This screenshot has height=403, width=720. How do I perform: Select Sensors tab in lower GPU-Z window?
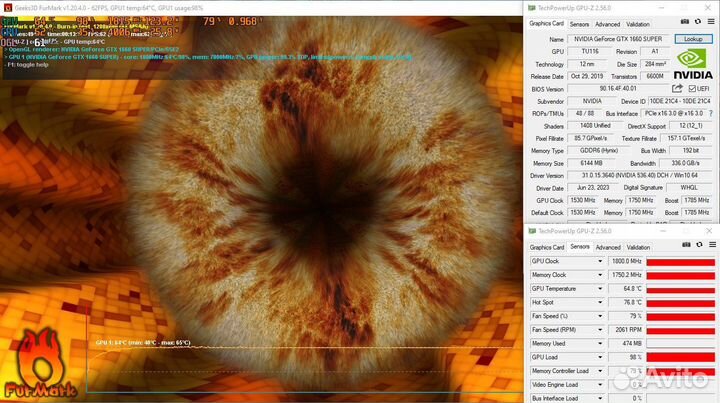(580, 246)
